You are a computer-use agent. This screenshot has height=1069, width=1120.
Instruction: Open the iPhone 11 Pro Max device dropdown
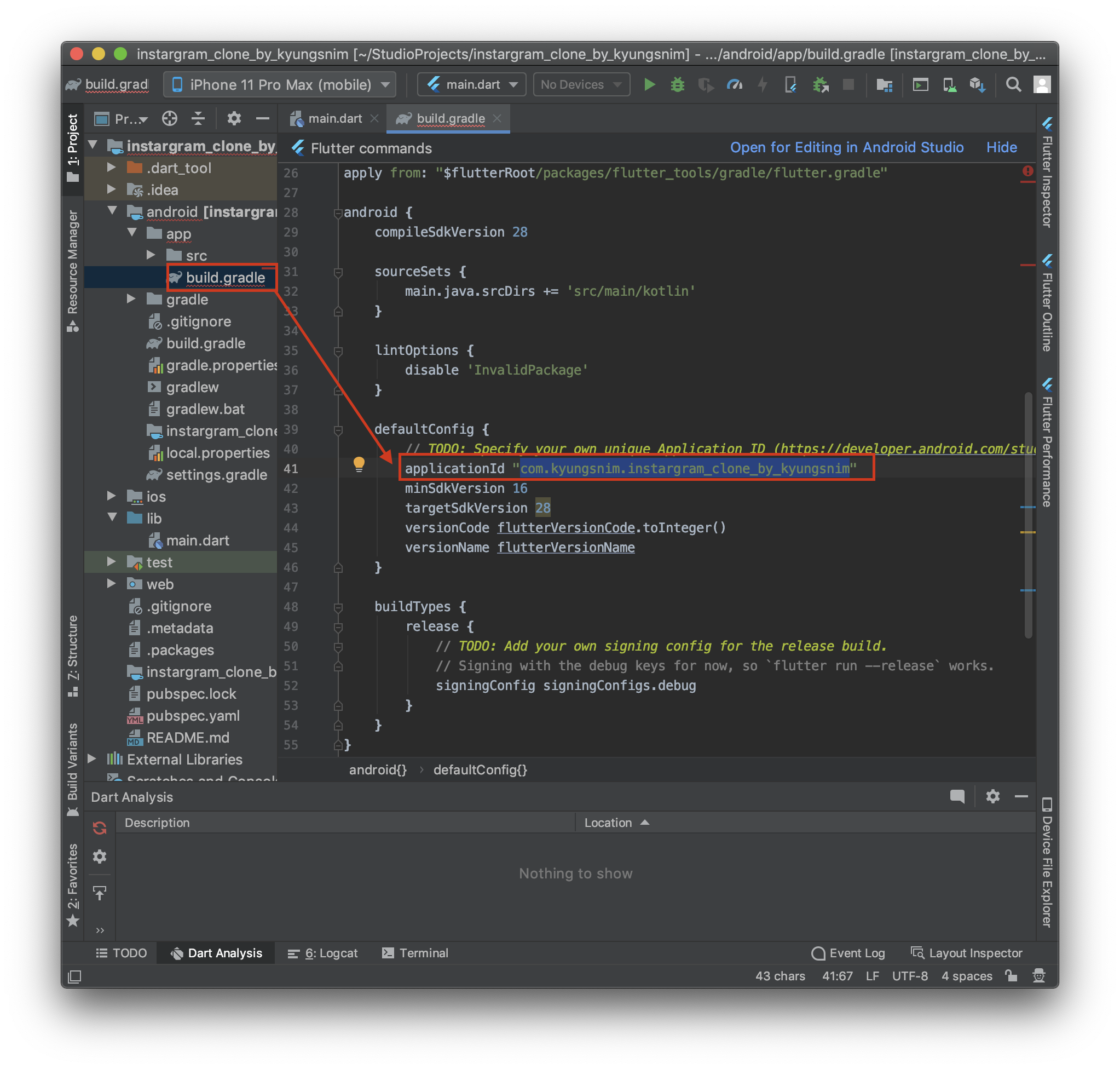click(x=279, y=85)
